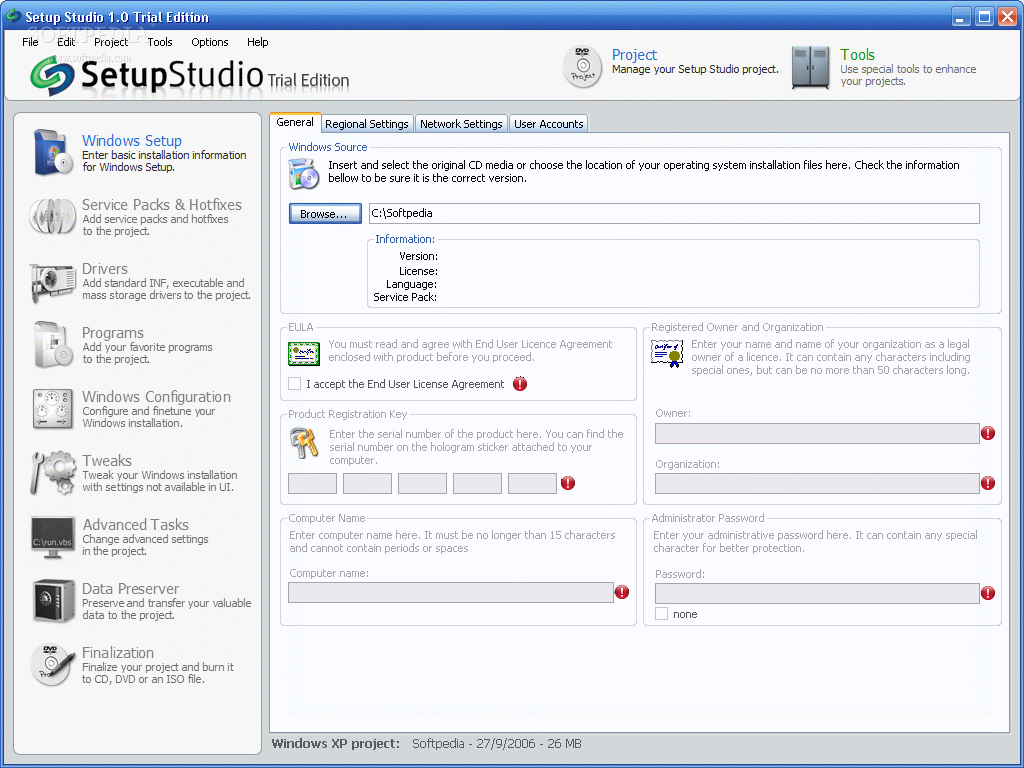This screenshot has height=768, width=1024.
Task: Click the first product key segment box
Action: (x=313, y=483)
